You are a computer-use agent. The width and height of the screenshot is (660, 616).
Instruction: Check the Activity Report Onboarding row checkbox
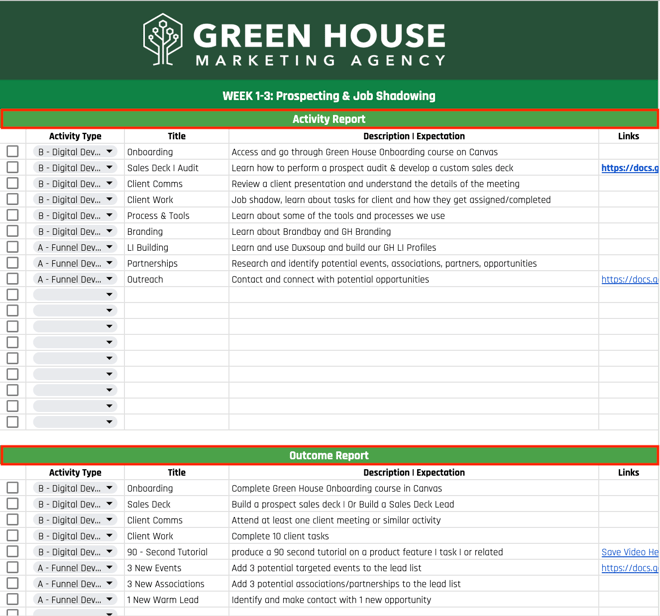click(x=13, y=152)
